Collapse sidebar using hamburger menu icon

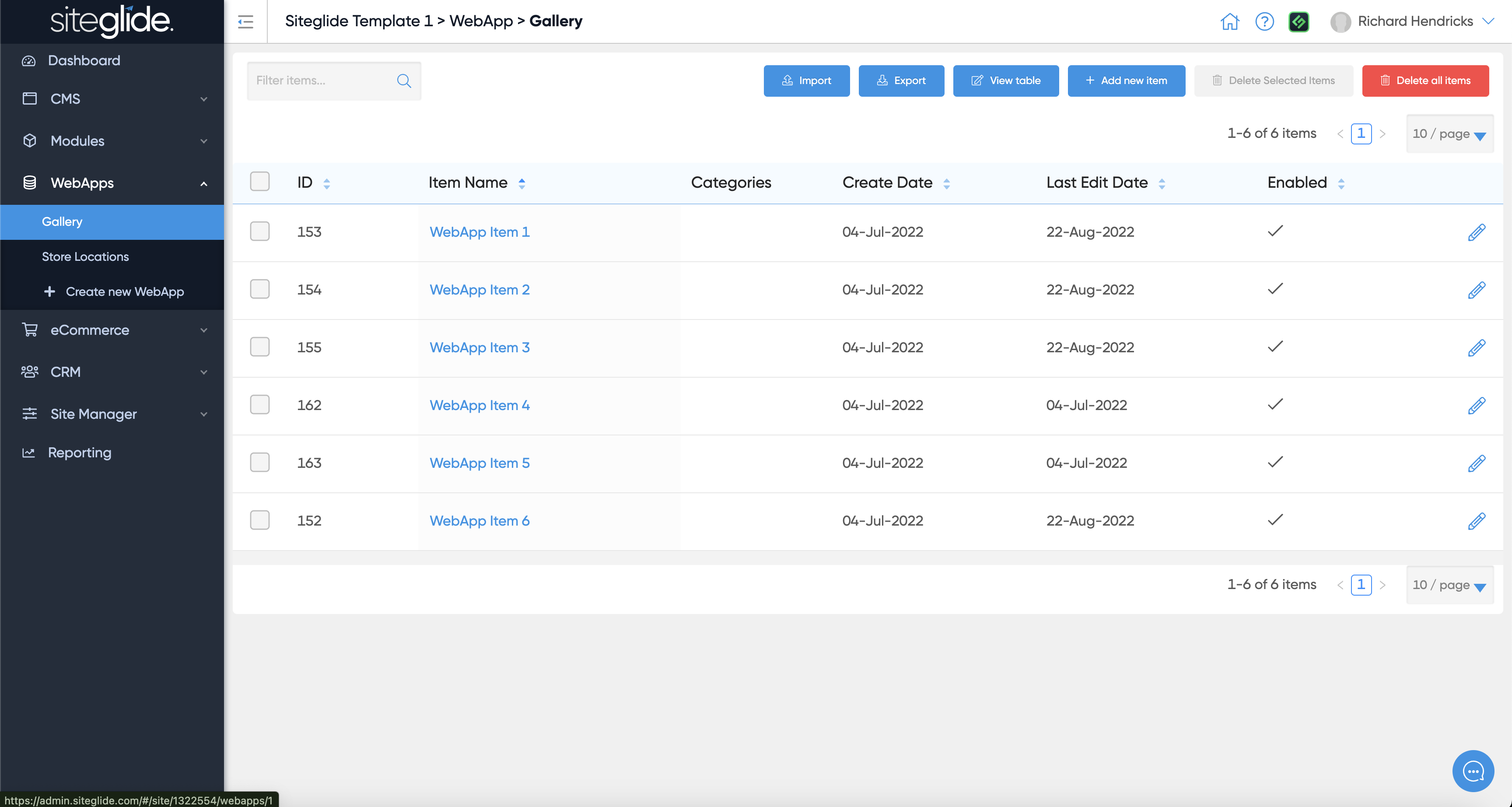(x=245, y=22)
